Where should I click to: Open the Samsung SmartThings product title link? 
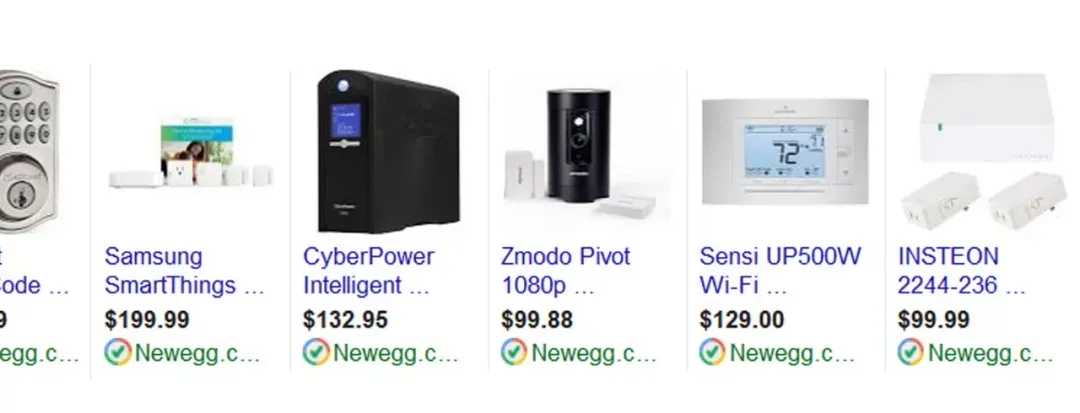tap(185, 271)
